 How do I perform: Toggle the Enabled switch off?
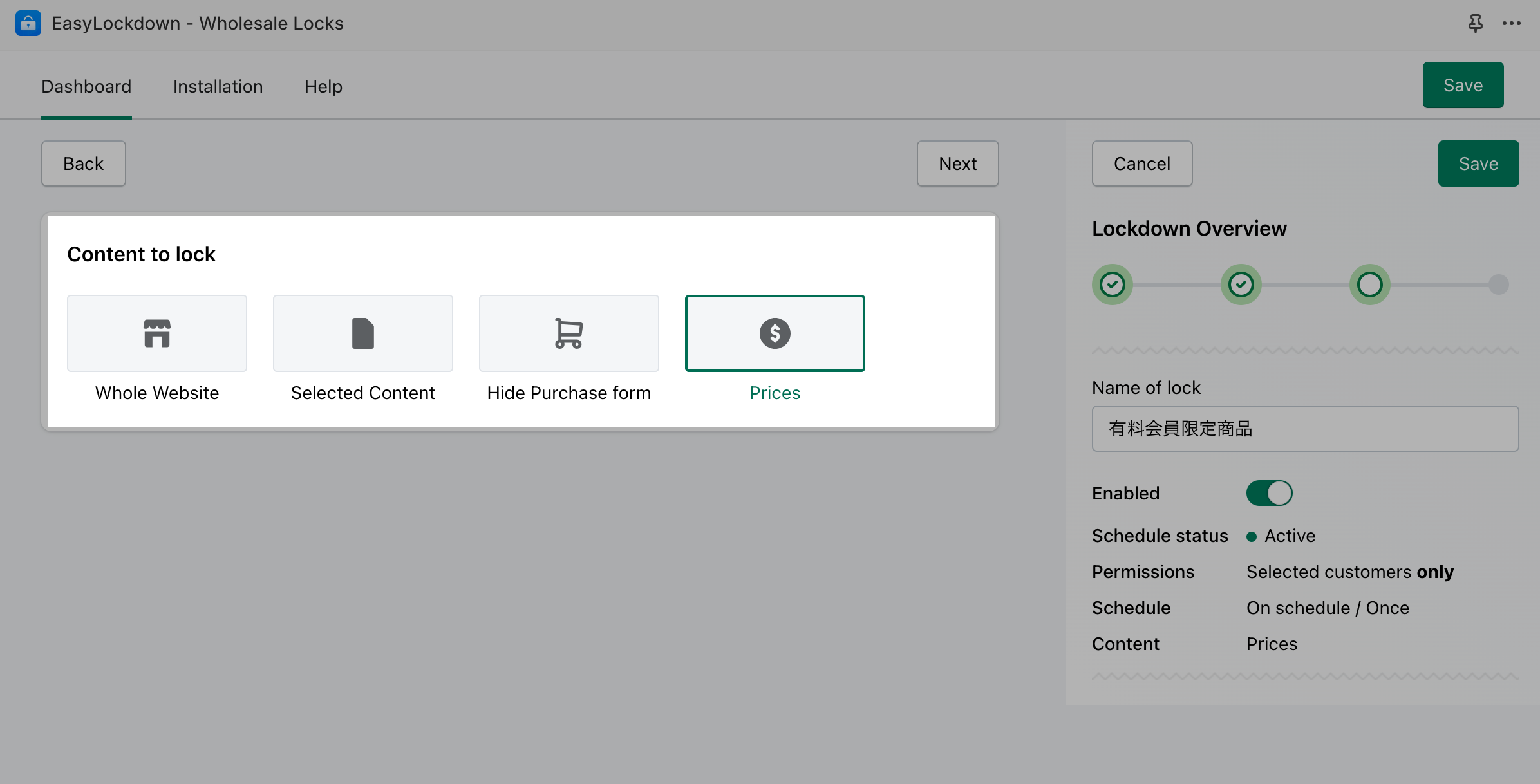(1269, 493)
